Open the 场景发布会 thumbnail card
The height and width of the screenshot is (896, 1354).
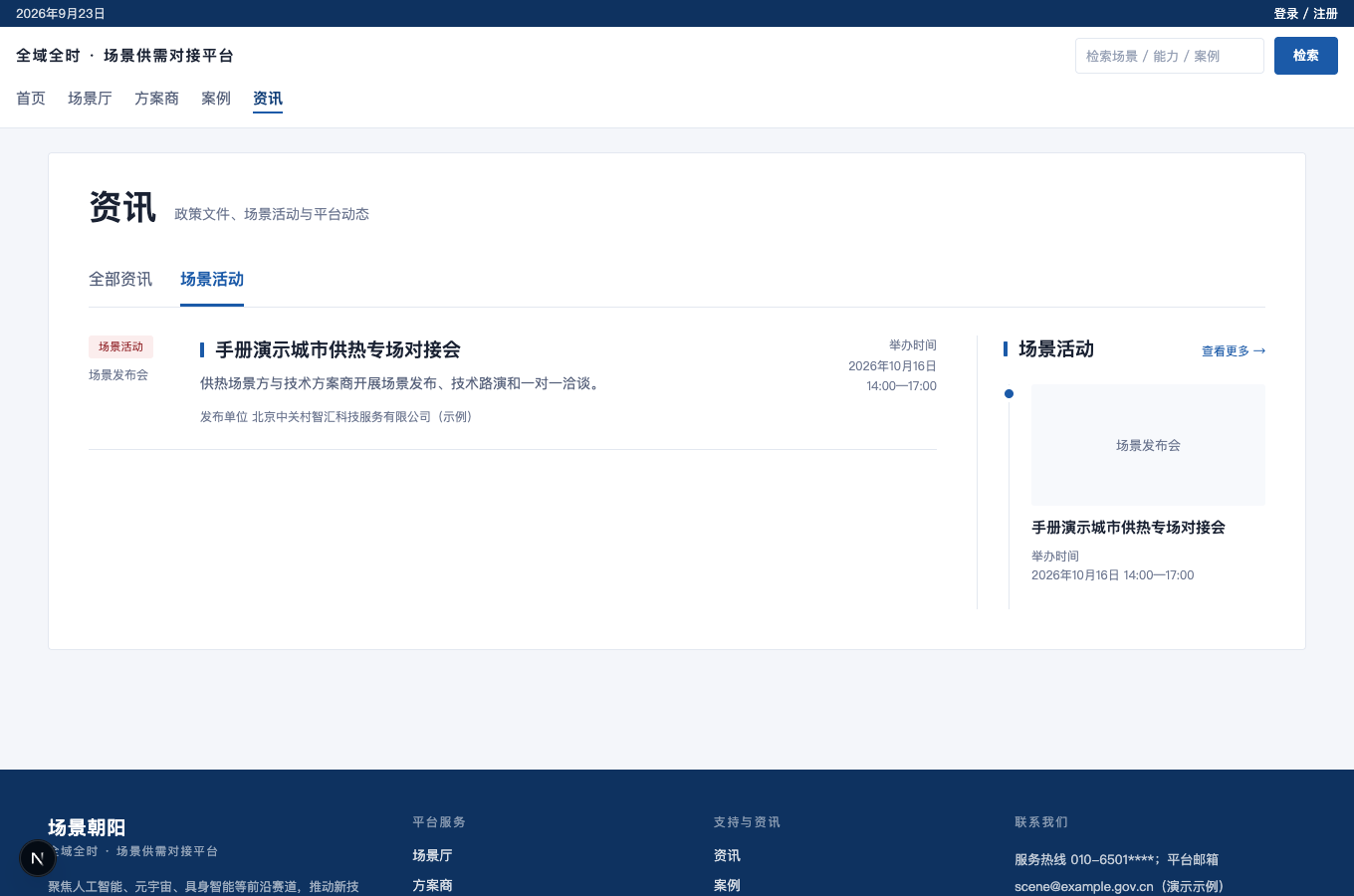pyautogui.click(x=1148, y=445)
